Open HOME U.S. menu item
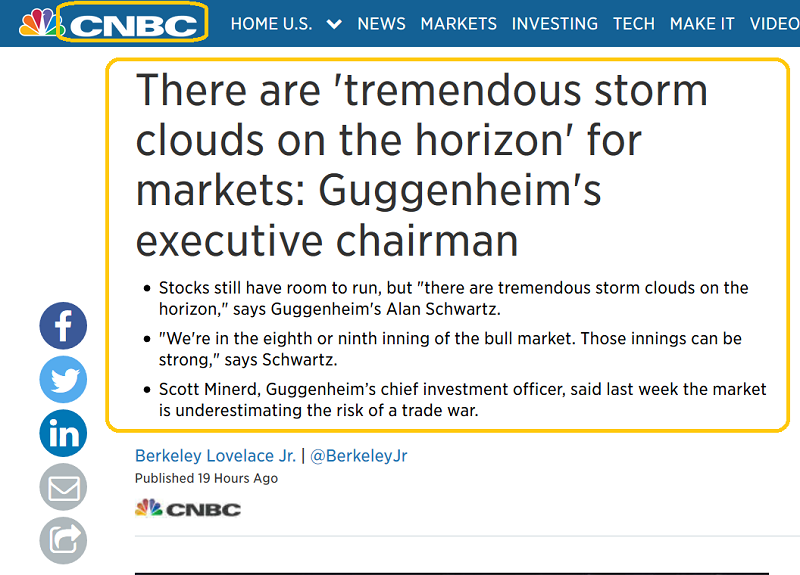This screenshot has height=575, width=800. click(x=271, y=24)
